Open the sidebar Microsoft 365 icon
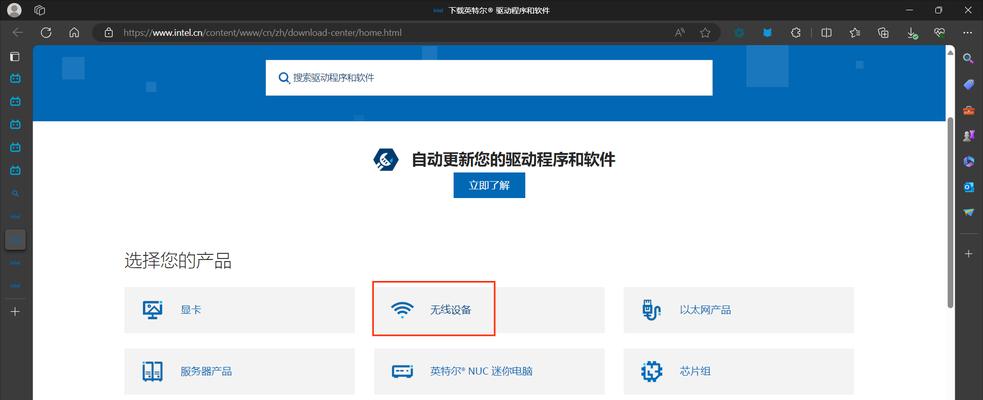Screen dimensions: 983x400 coord(968,161)
